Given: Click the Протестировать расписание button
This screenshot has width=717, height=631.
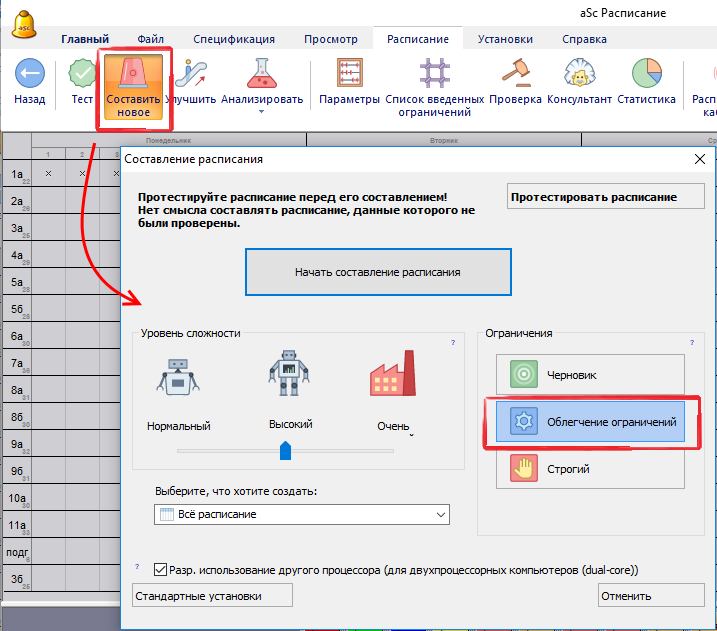Looking at the screenshot, I should tap(593, 197).
